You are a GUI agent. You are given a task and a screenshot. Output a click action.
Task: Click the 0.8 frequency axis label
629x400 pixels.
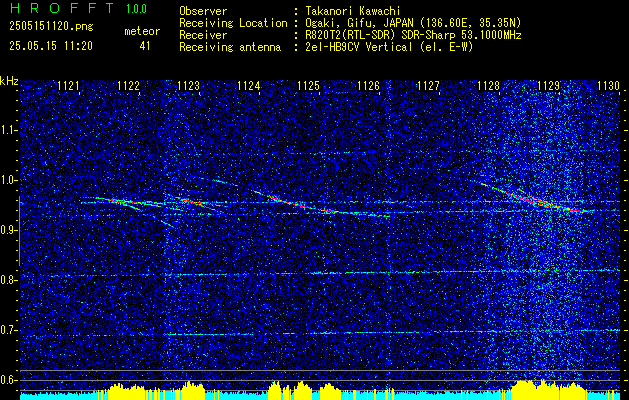coord(8,280)
